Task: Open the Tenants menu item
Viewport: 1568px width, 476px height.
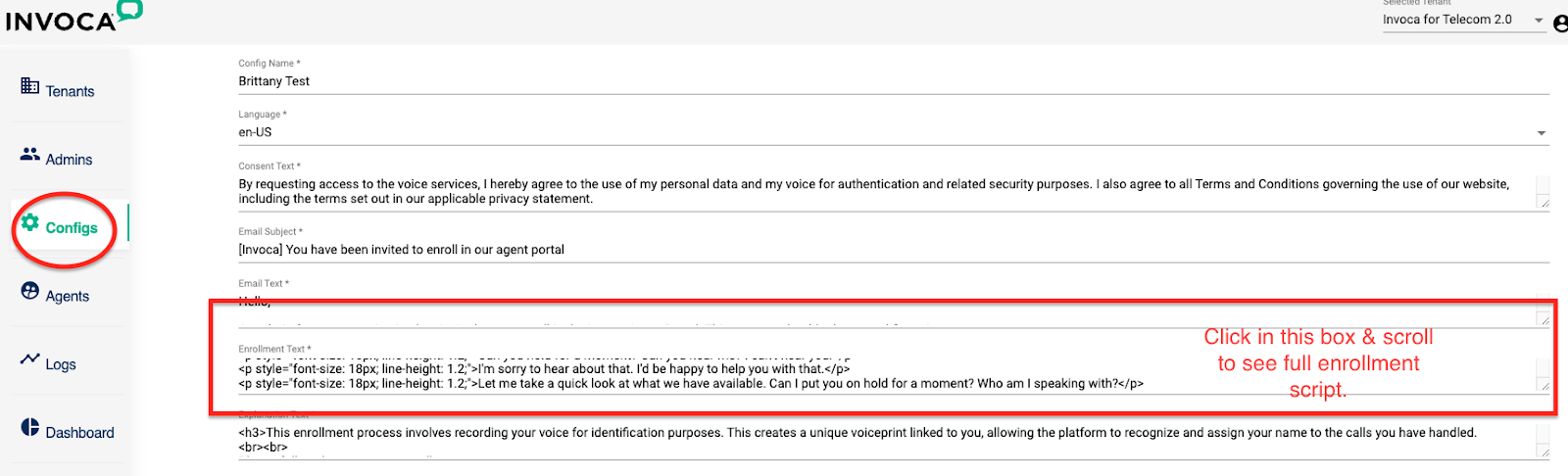Action: pyautogui.click(x=70, y=91)
